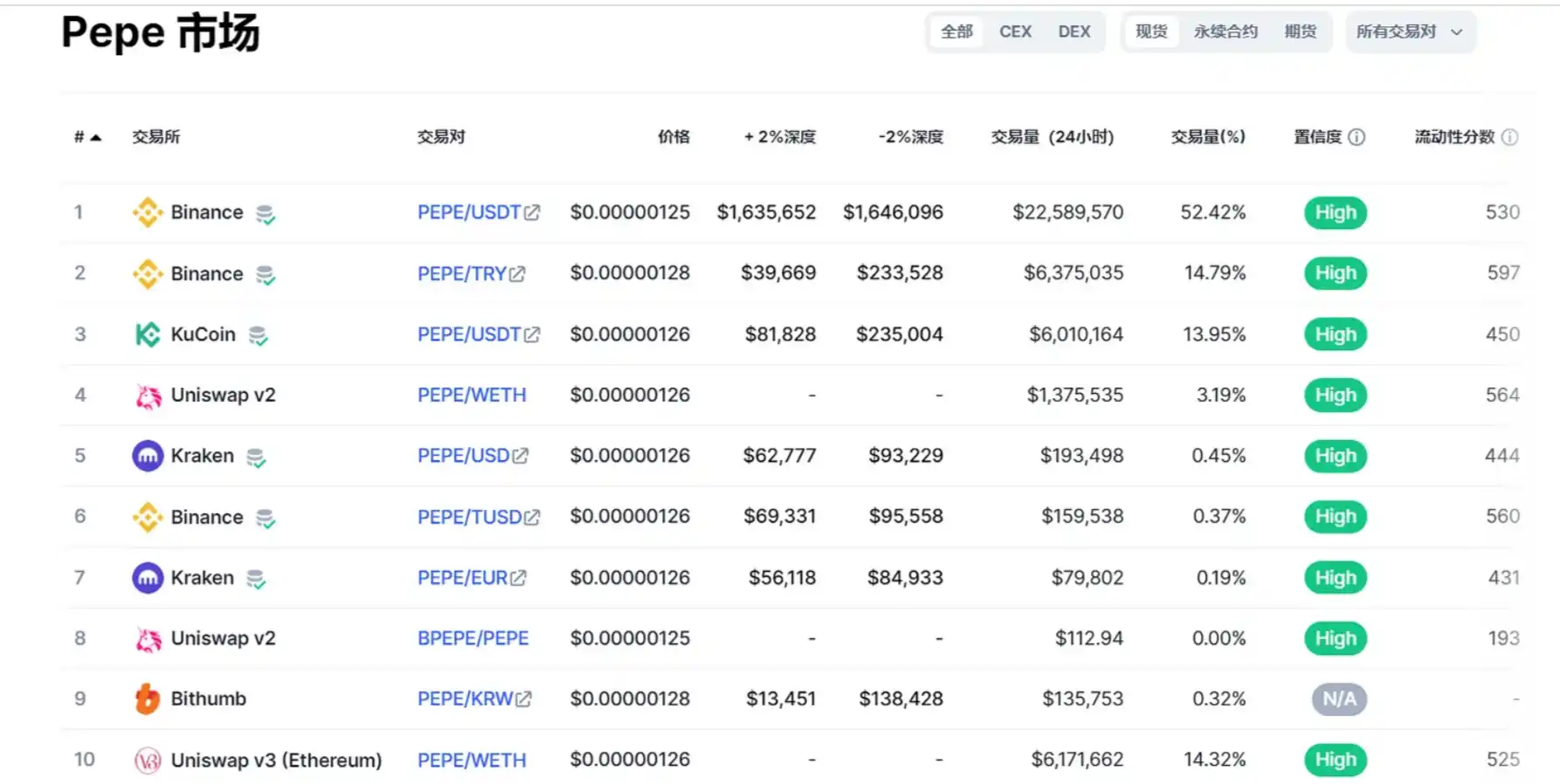This screenshot has height=784, width=1560.
Task: Switch to the DEX filter tab
Action: click(x=1073, y=31)
